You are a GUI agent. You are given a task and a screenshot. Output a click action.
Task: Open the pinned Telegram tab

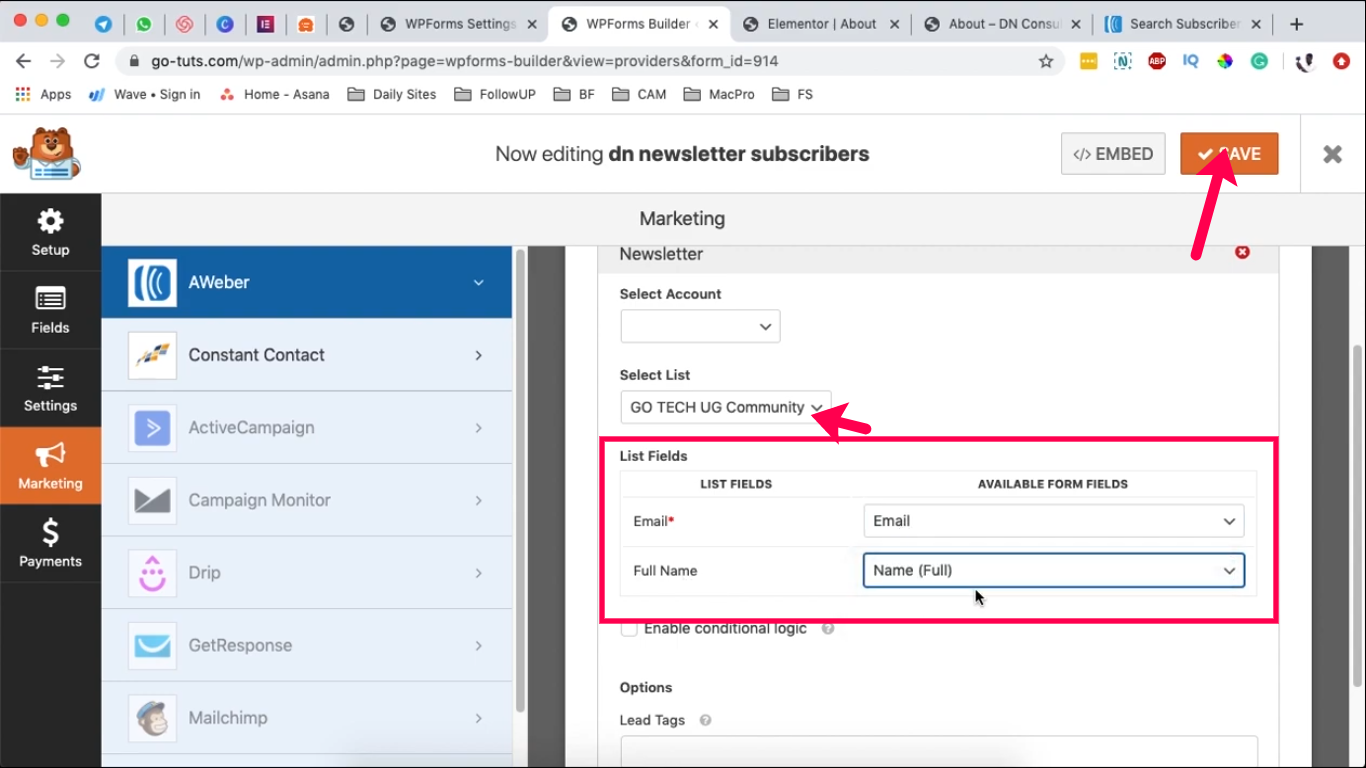coord(103,24)
